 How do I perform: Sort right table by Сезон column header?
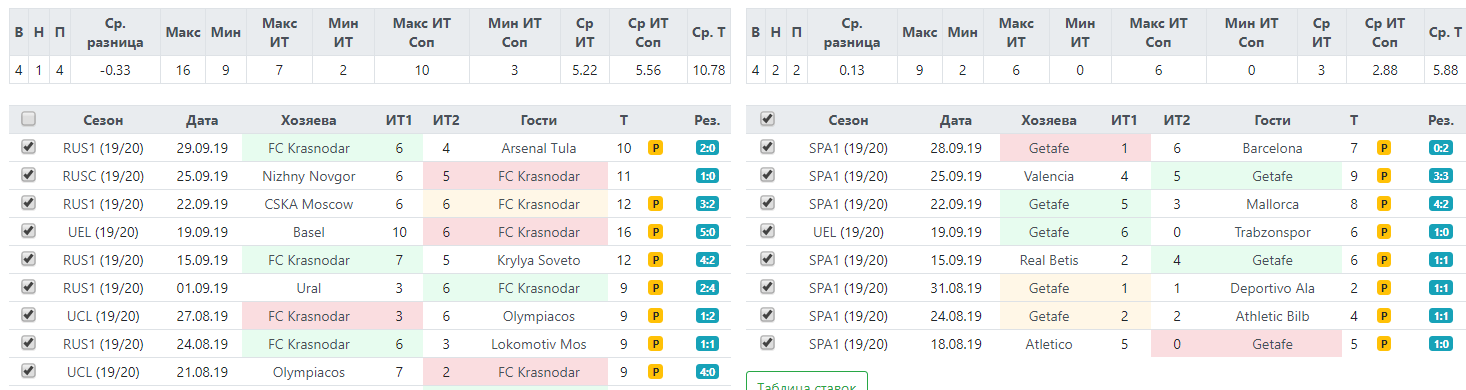(848, 120)
